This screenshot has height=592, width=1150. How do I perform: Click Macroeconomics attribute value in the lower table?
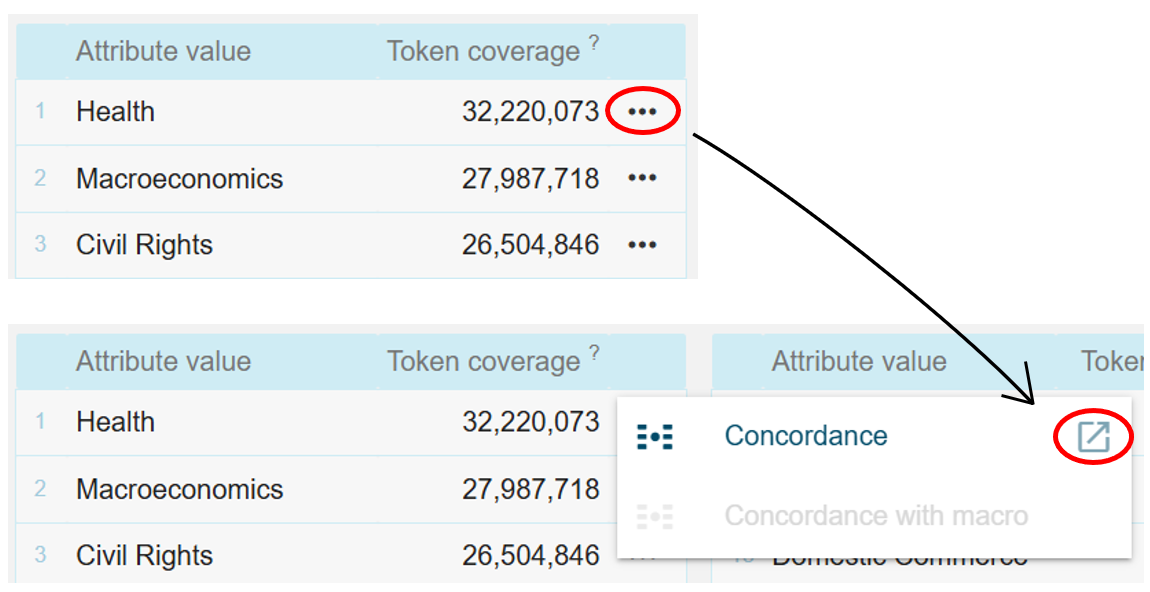(179, 489)
